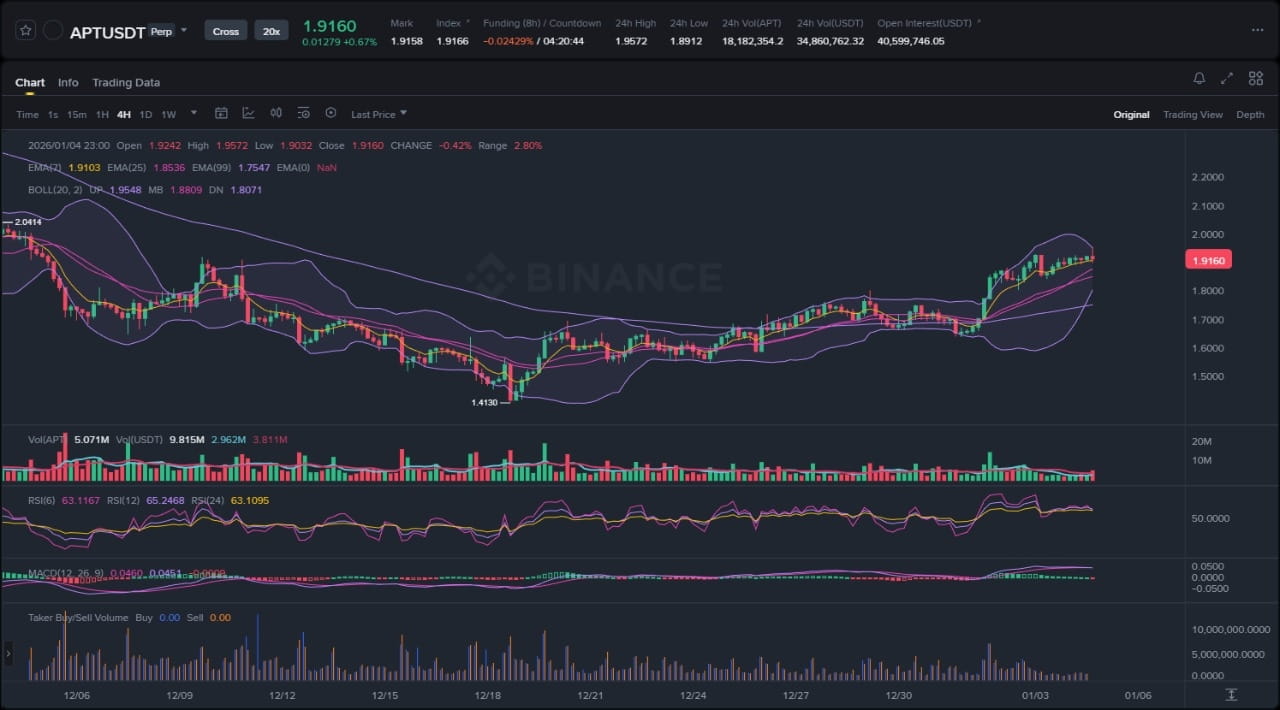The width and height of the screenshot is (1280, 710).
Task: Reset chart scale icon at bottom right
Action: [x=1231, y=694]
